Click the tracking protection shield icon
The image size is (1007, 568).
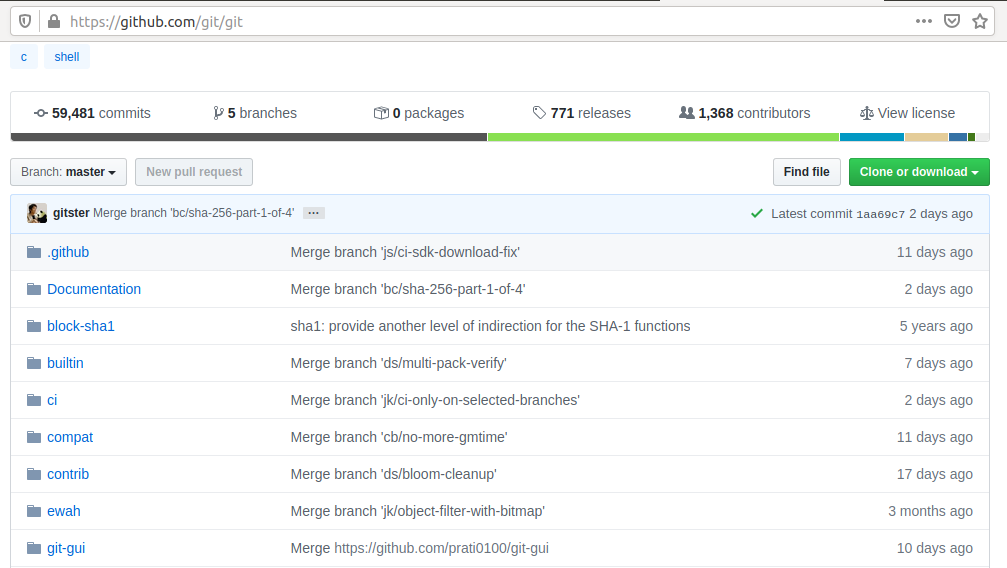coord(24,22)
